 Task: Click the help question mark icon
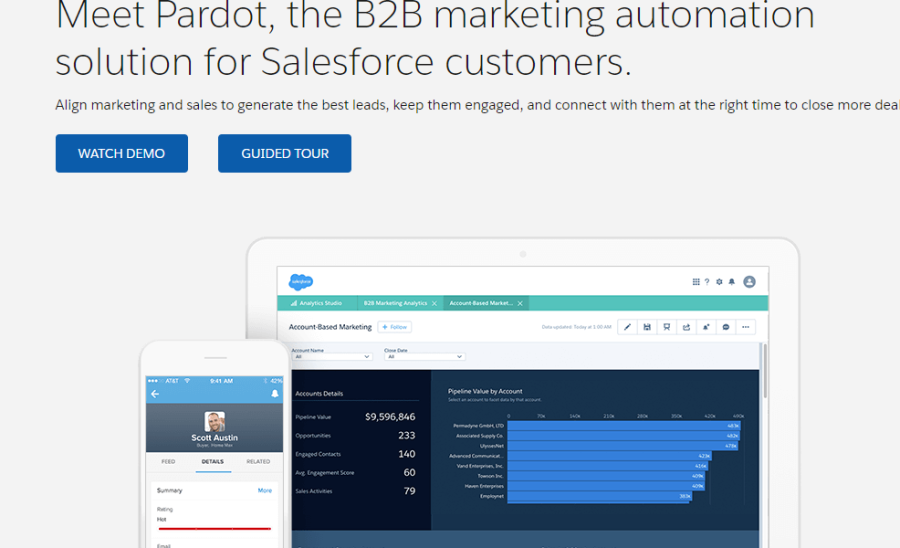[707, 282]
